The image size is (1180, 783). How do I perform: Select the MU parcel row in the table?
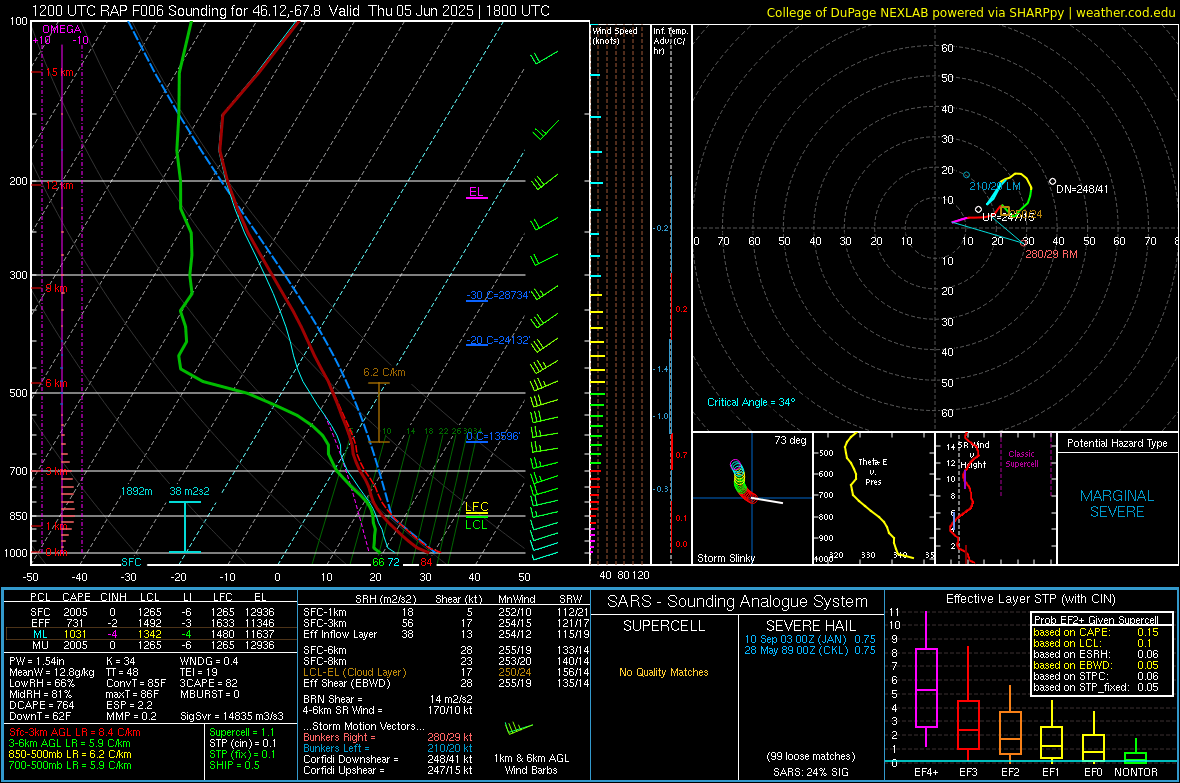point(151,645)
